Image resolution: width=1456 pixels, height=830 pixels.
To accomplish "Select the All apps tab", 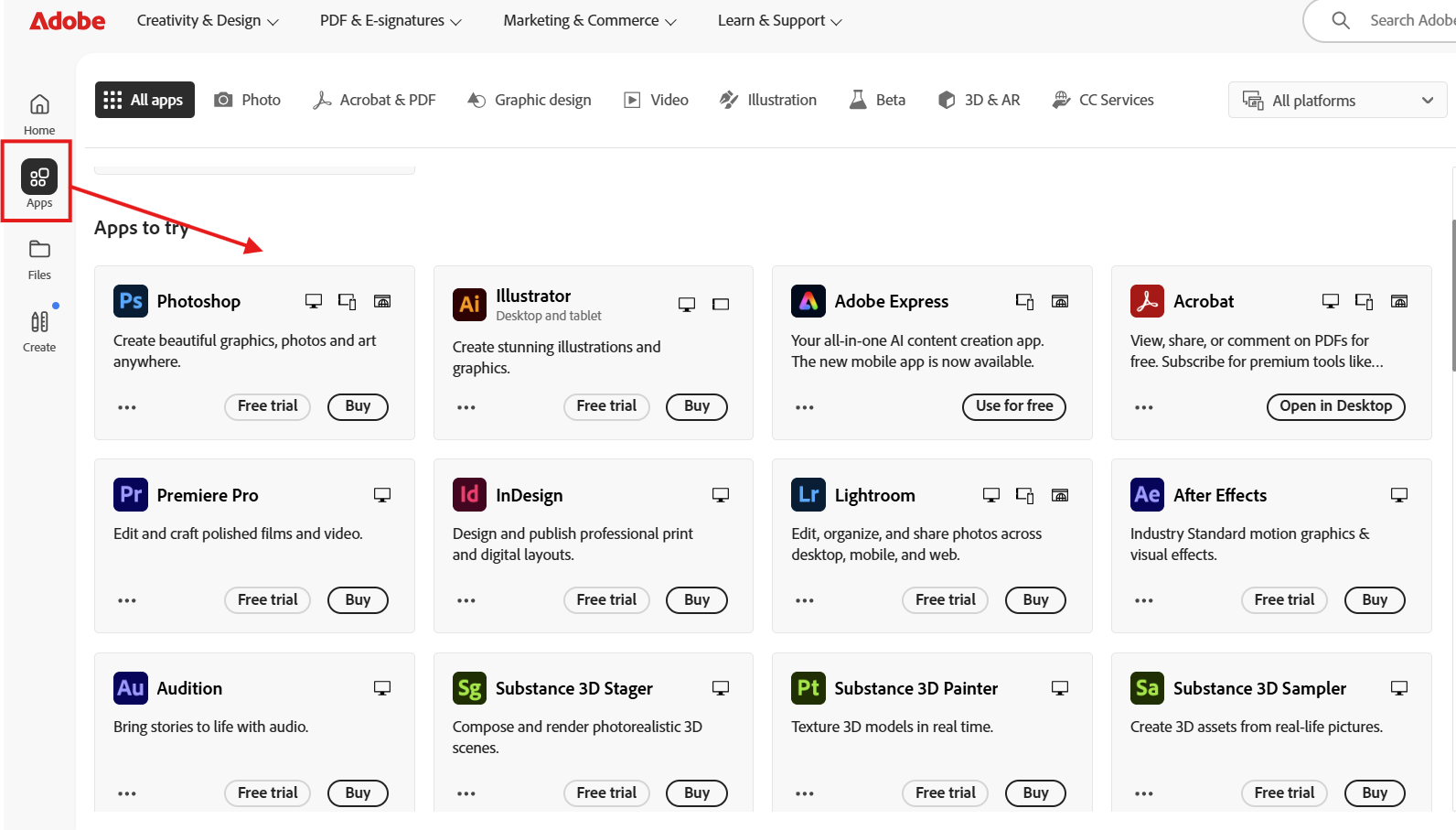I will [145, 100].
